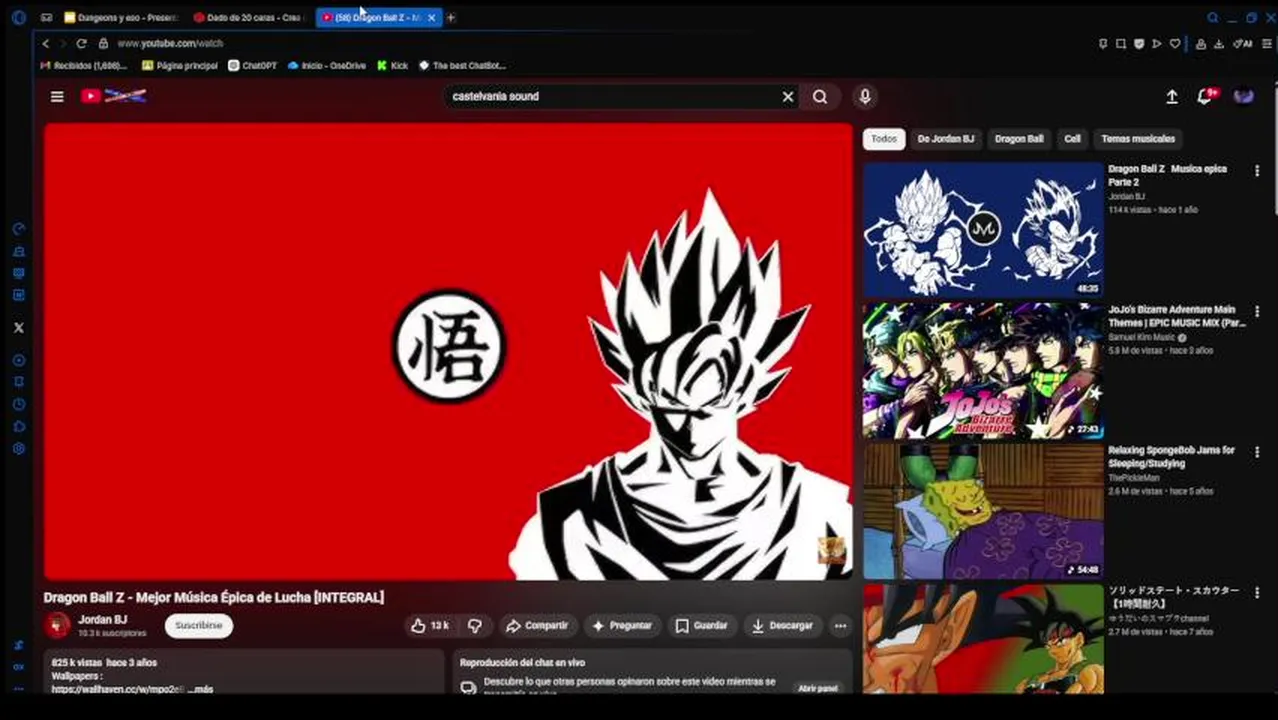This screenshot has height=720, width=1278.
Task: Go back with browser back arrow
Action: point(45,43)
